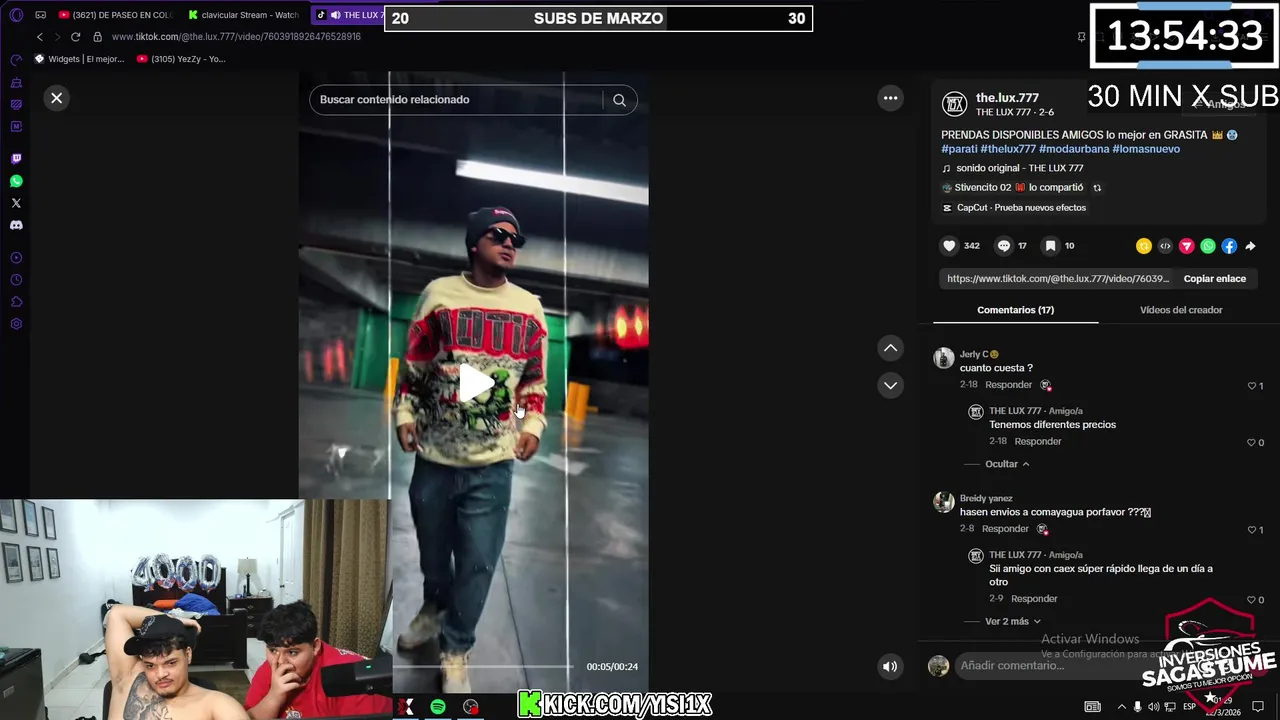
Task: Open 'sonido original - THE LUX 777' sound
Action: tap(1019, 168)
